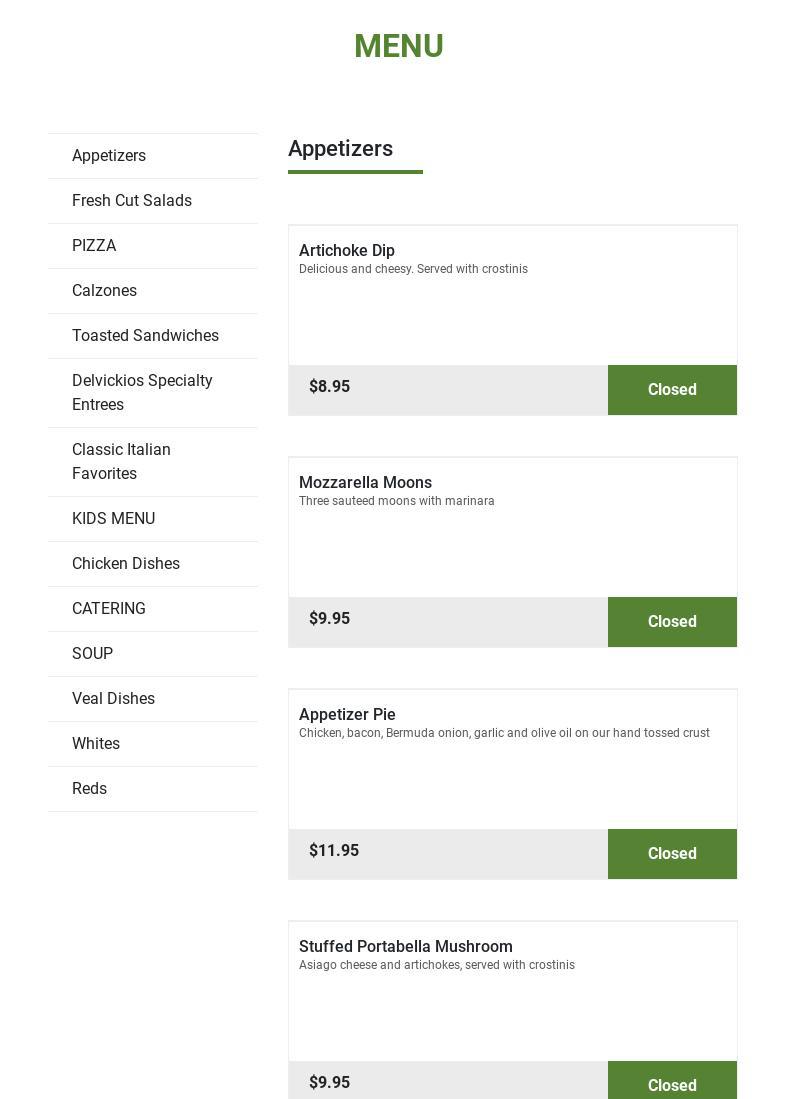Click the Appetizer Pie item title

(347, 715)
